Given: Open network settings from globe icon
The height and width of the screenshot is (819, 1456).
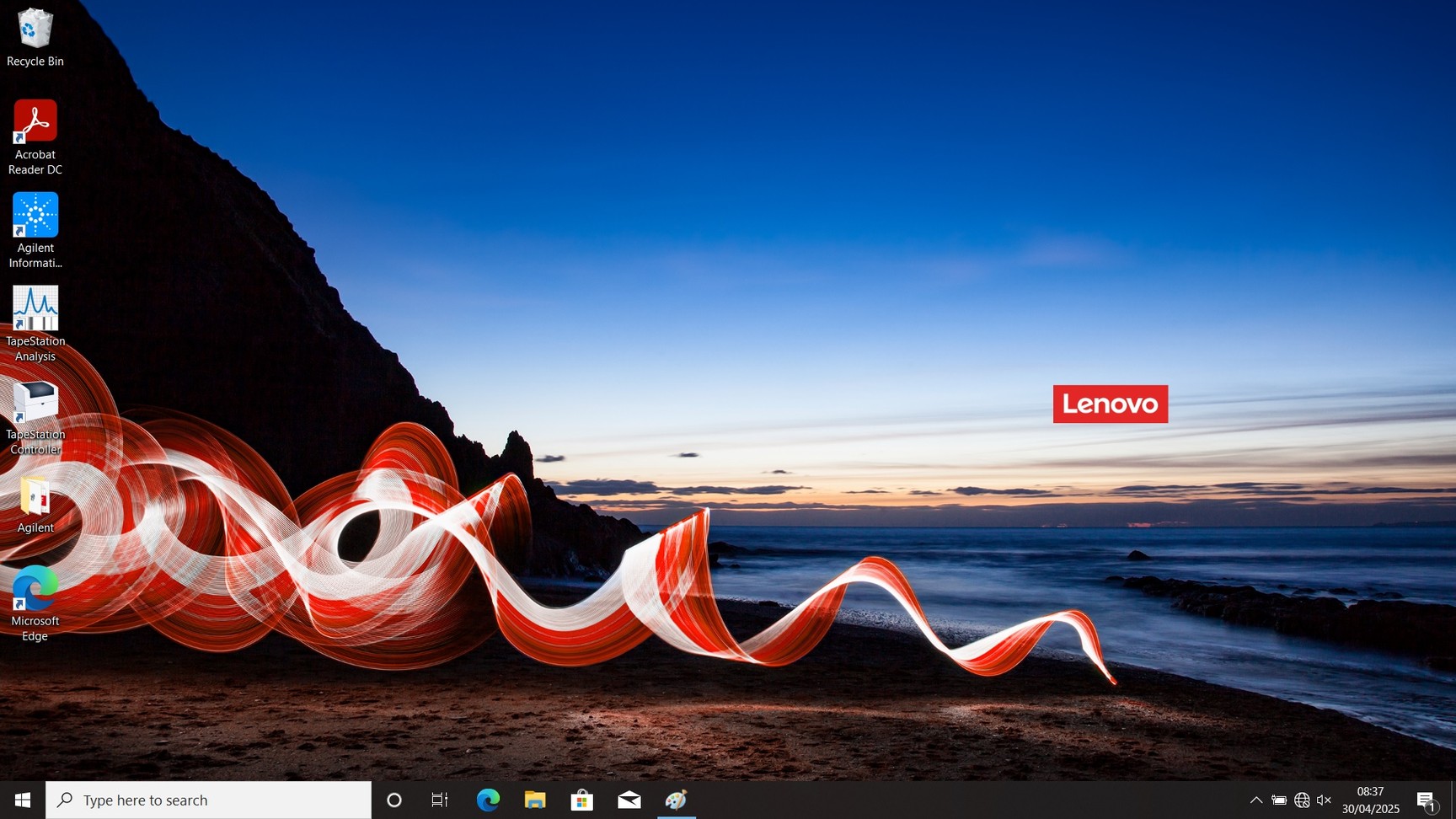Looking at the screenshot, I should point(1302,800).
